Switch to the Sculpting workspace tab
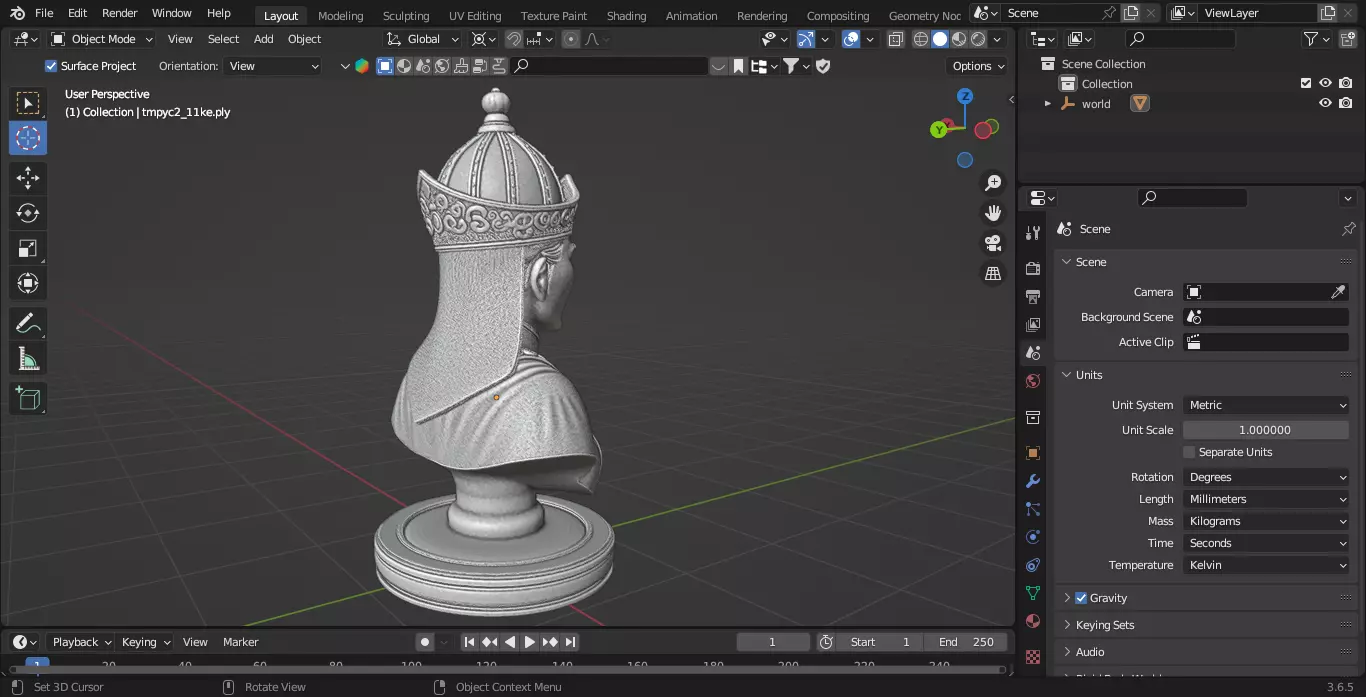The width and height of the screenshot is (1366, 697). click(x=406, y=16)
